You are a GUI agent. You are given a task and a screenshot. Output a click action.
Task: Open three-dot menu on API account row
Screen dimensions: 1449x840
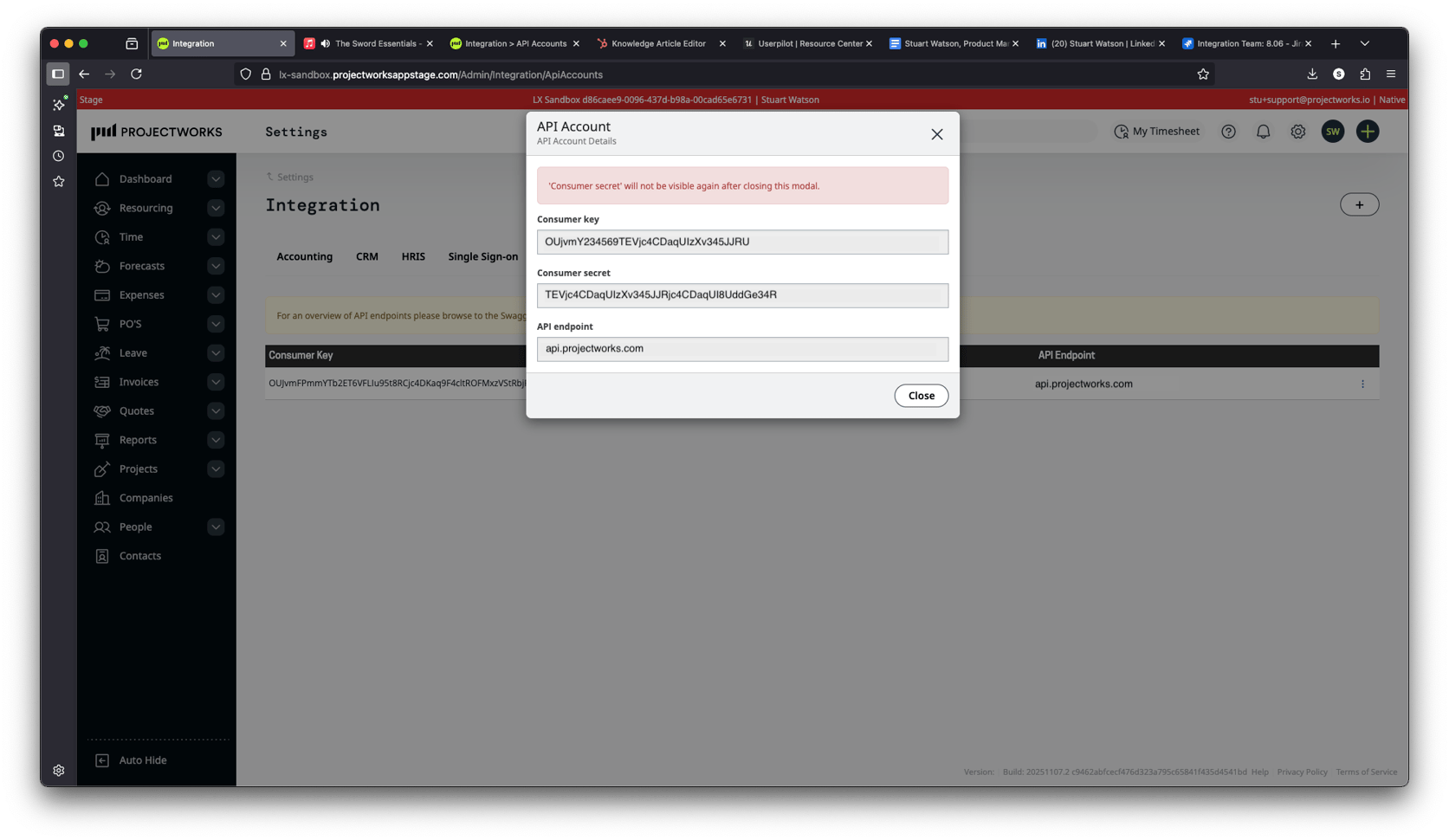pos(1362,384)
